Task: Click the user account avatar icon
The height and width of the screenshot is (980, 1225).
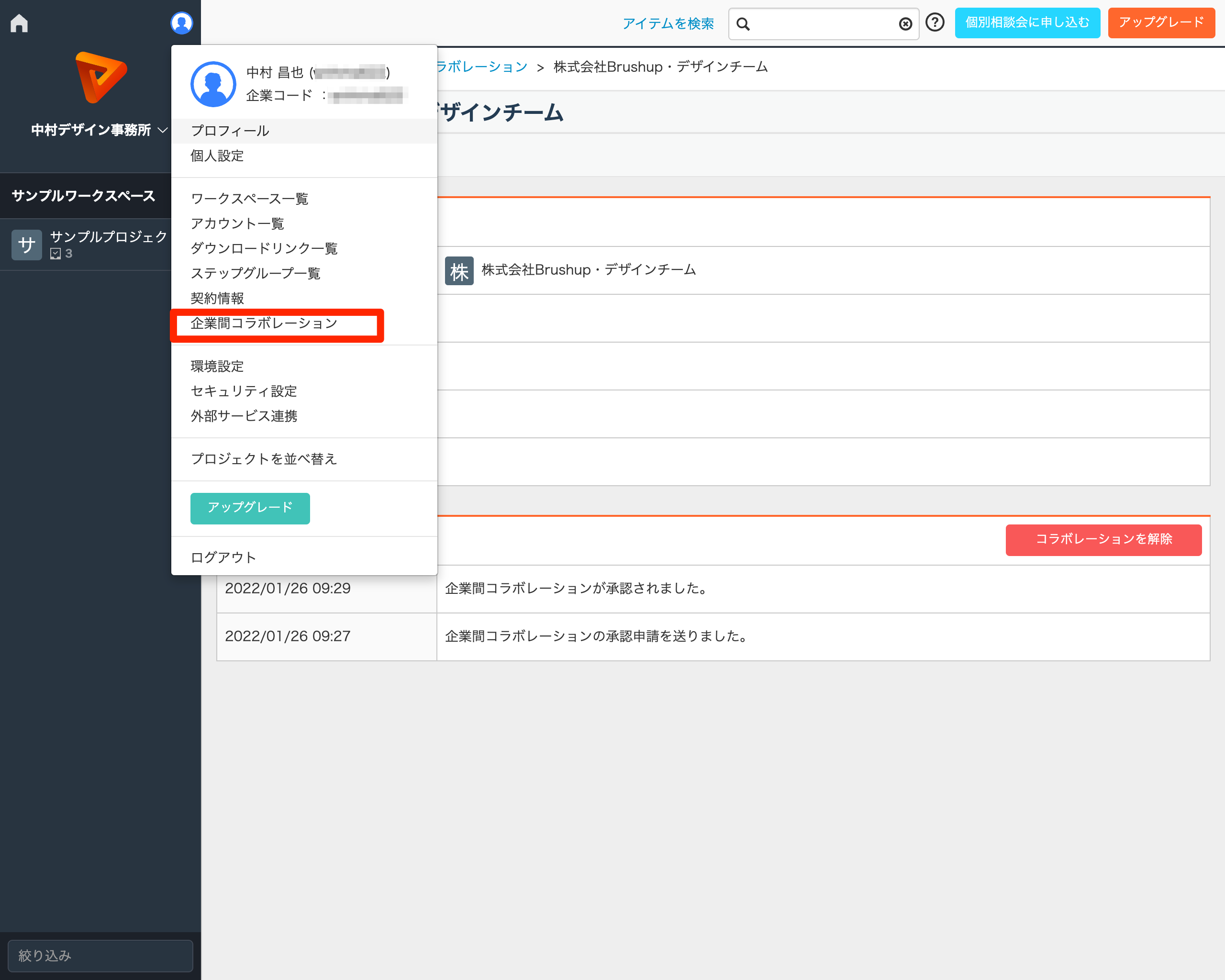Action: pyautogui.click(x=181, y=23)
